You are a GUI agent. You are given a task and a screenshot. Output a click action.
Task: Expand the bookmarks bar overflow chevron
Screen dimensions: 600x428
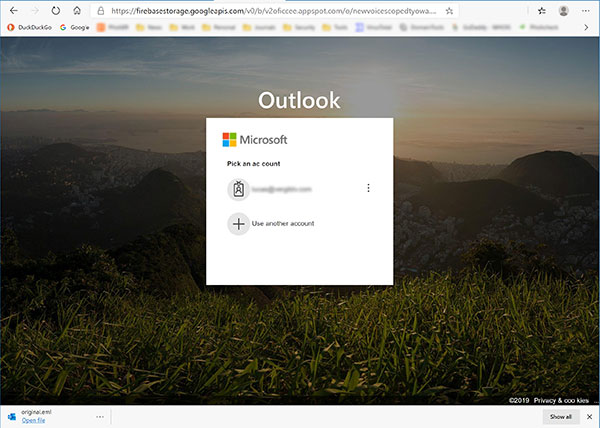[x=586, y=27]
